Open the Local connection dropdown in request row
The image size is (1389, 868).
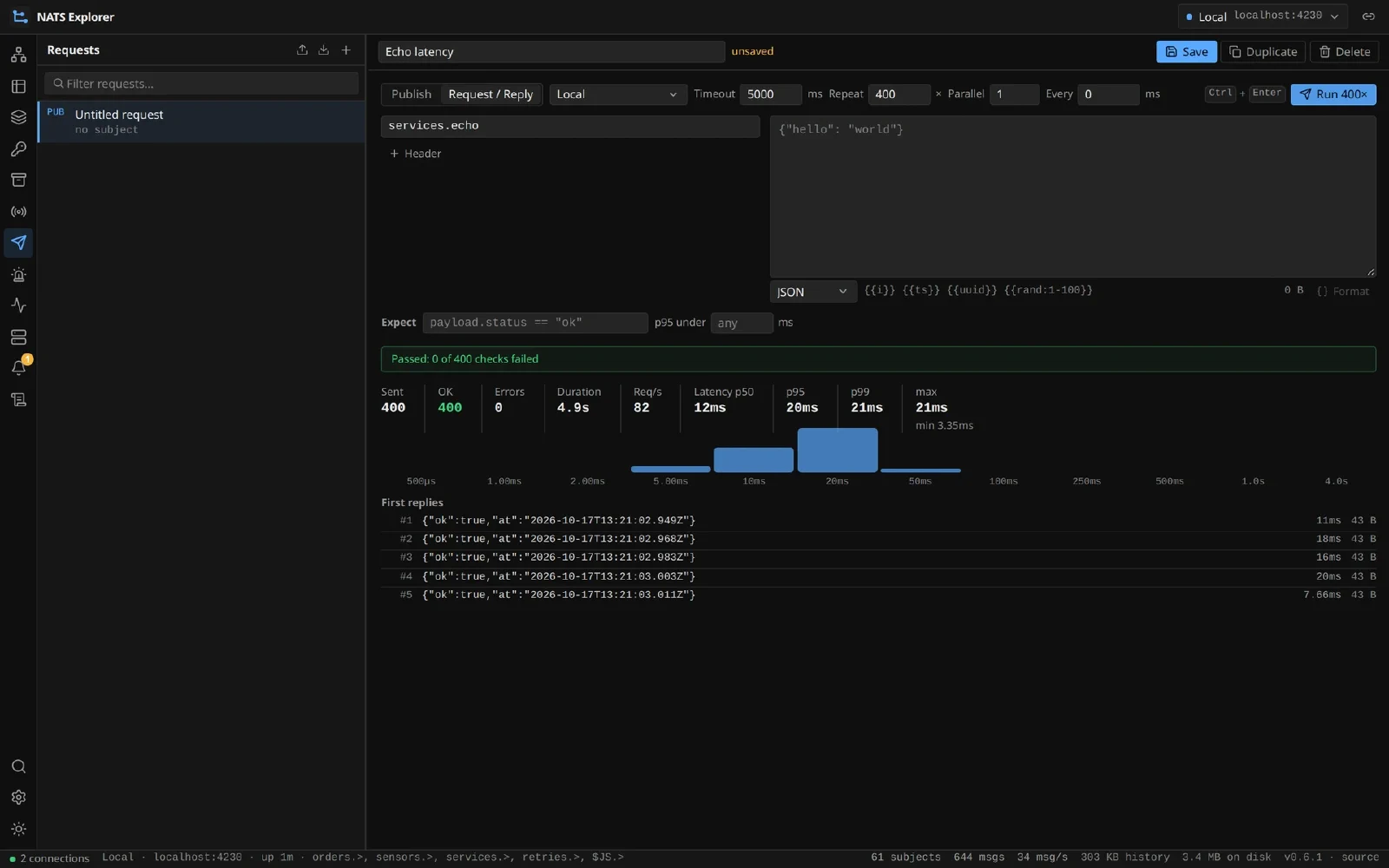pos(618,94)
